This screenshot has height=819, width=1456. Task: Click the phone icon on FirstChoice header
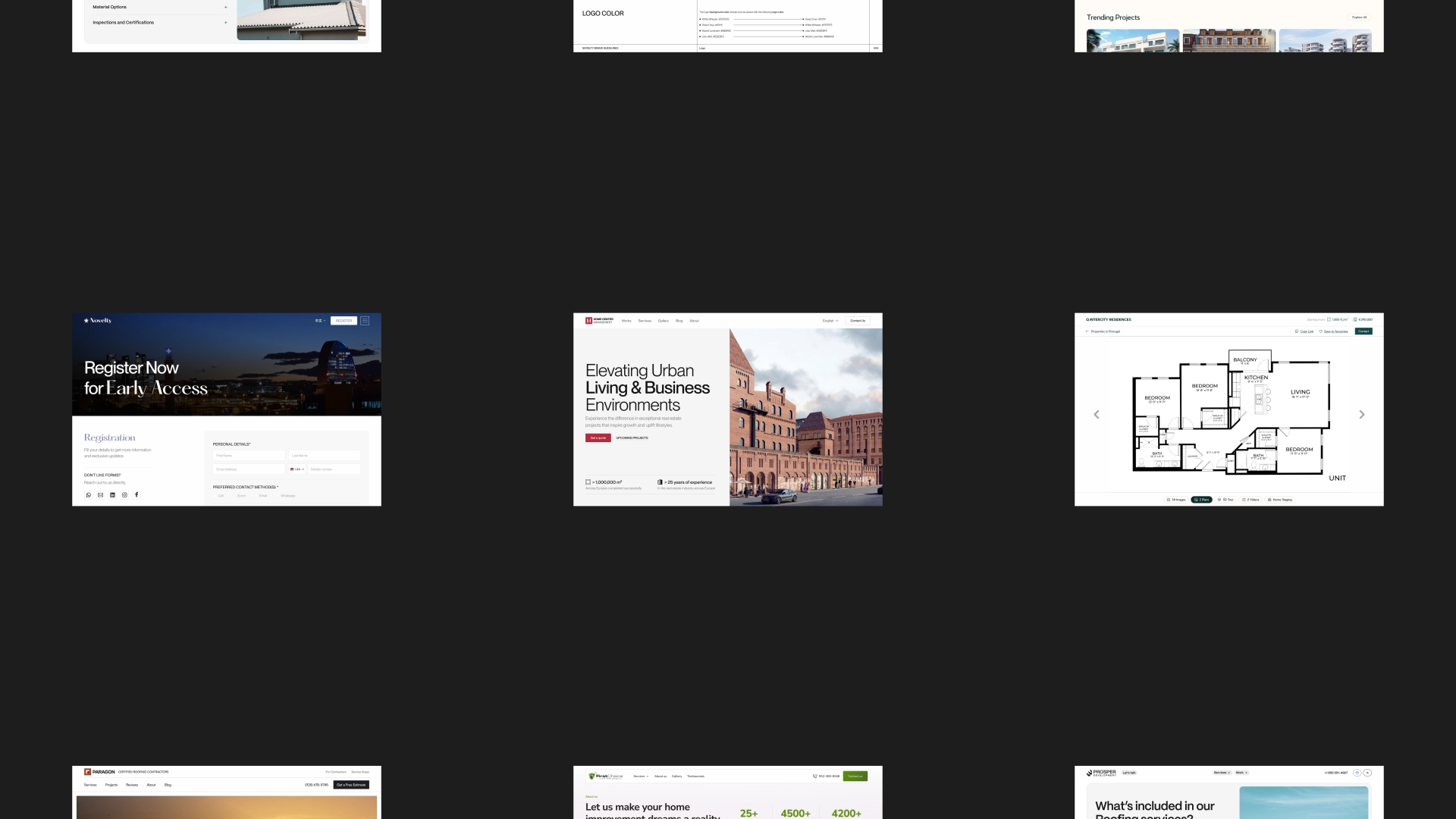815,777
